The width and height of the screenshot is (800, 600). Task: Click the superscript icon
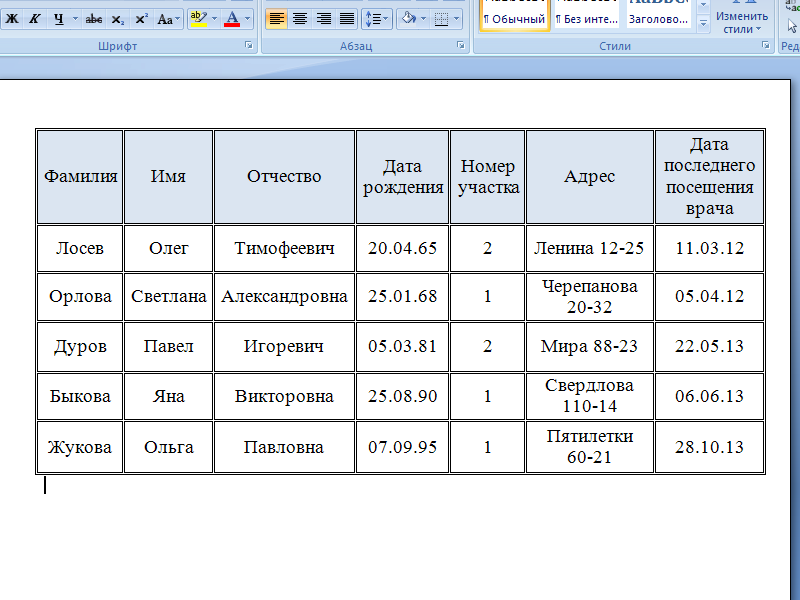(x=141, y=19)
